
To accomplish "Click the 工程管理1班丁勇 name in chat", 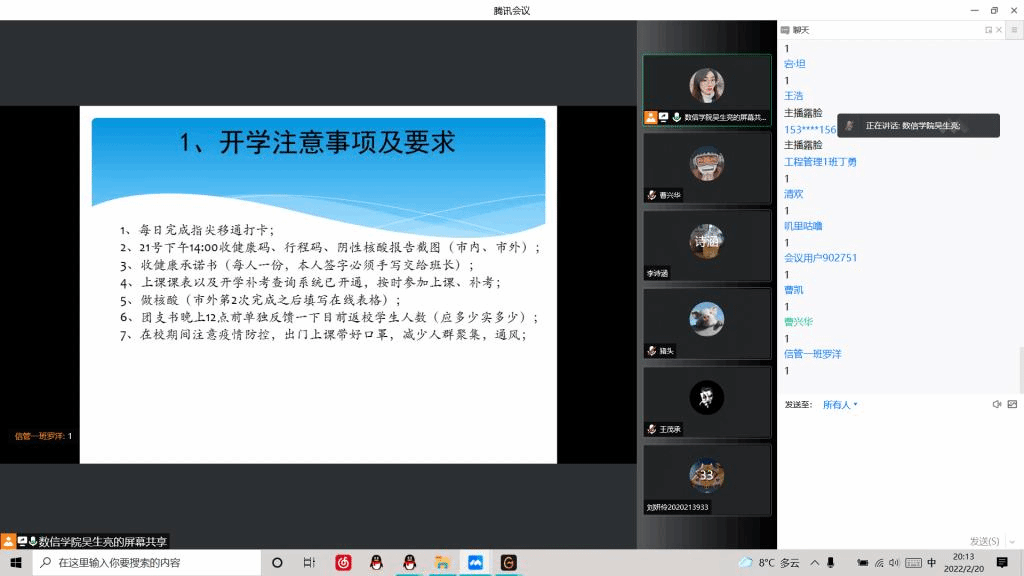I will [x=820, y=161].
